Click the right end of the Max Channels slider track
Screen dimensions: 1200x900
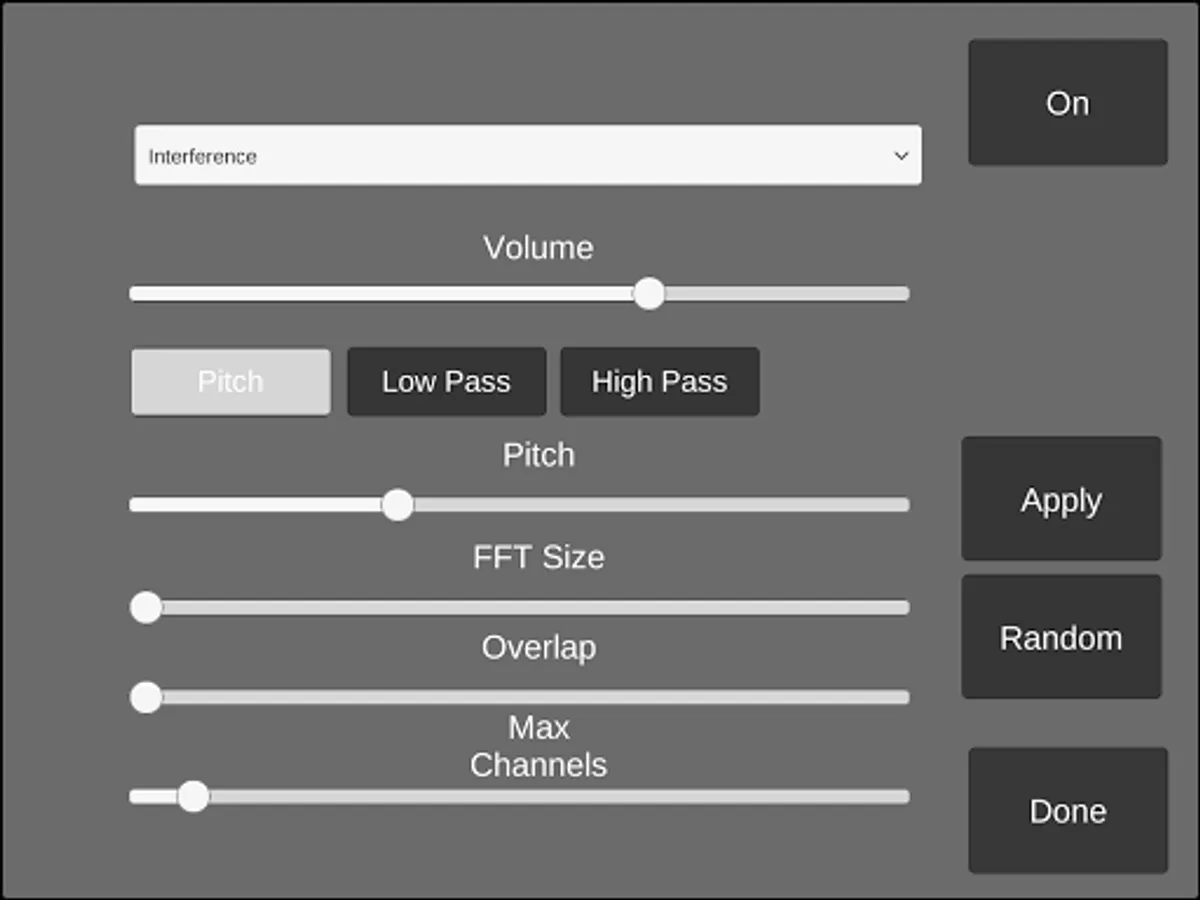pyautogui.click(x=904, y=797)
